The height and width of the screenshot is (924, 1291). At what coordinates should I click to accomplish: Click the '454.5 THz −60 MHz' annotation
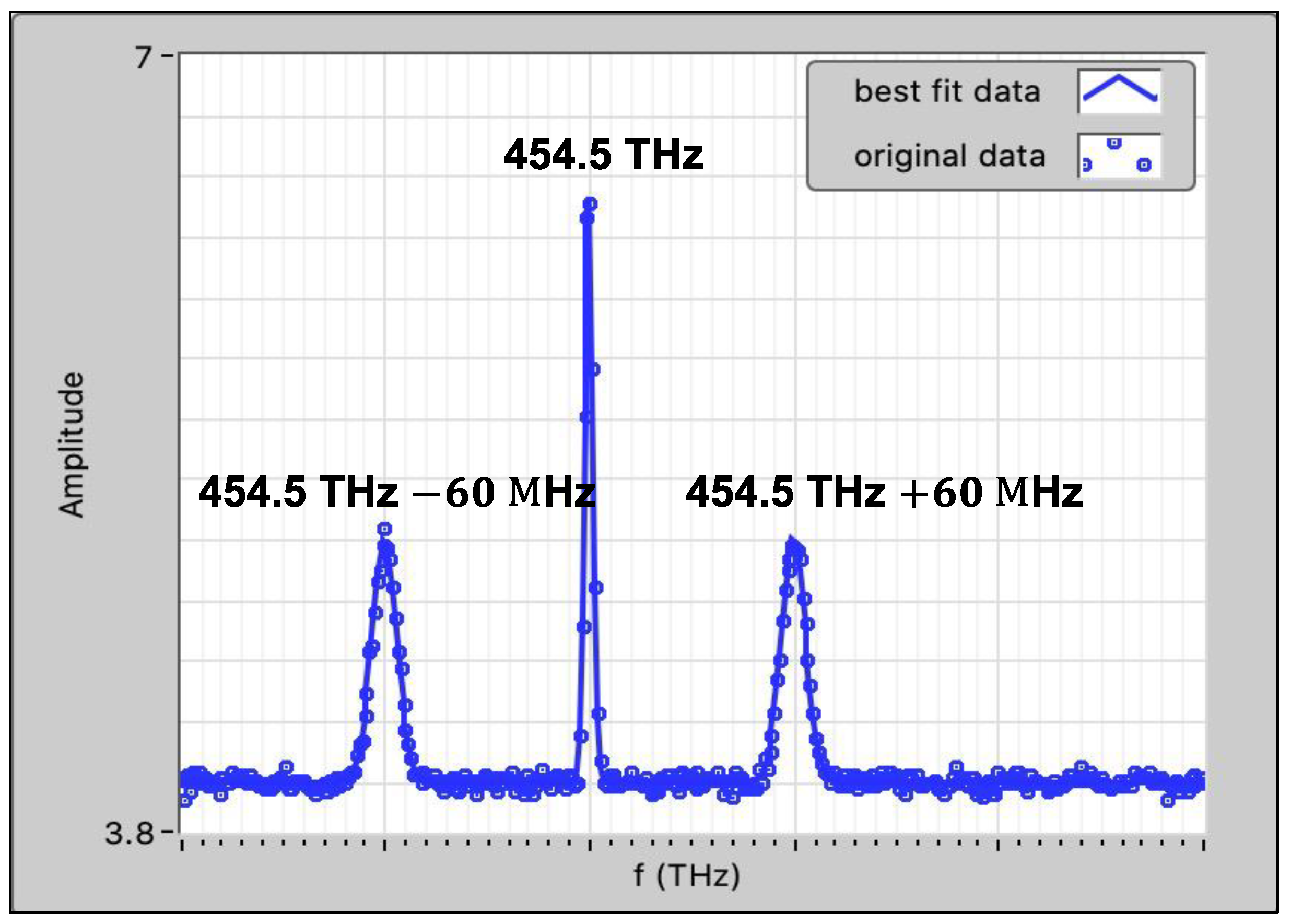tap(396, 492)
